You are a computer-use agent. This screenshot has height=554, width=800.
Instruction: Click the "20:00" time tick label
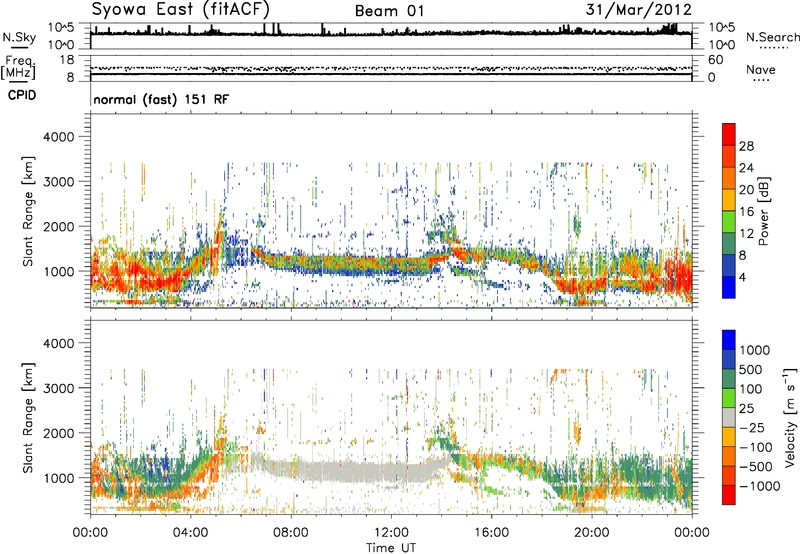point(592,533)
